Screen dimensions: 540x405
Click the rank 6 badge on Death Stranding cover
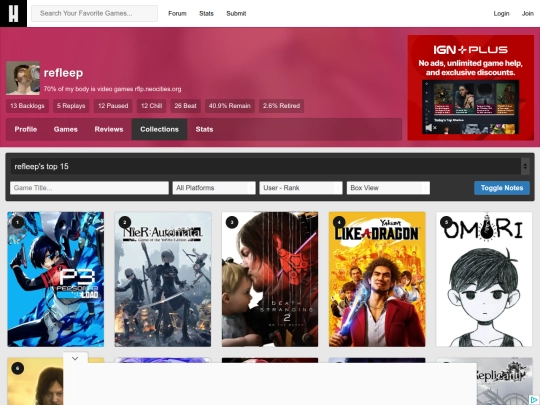click(x=18, y=368)
